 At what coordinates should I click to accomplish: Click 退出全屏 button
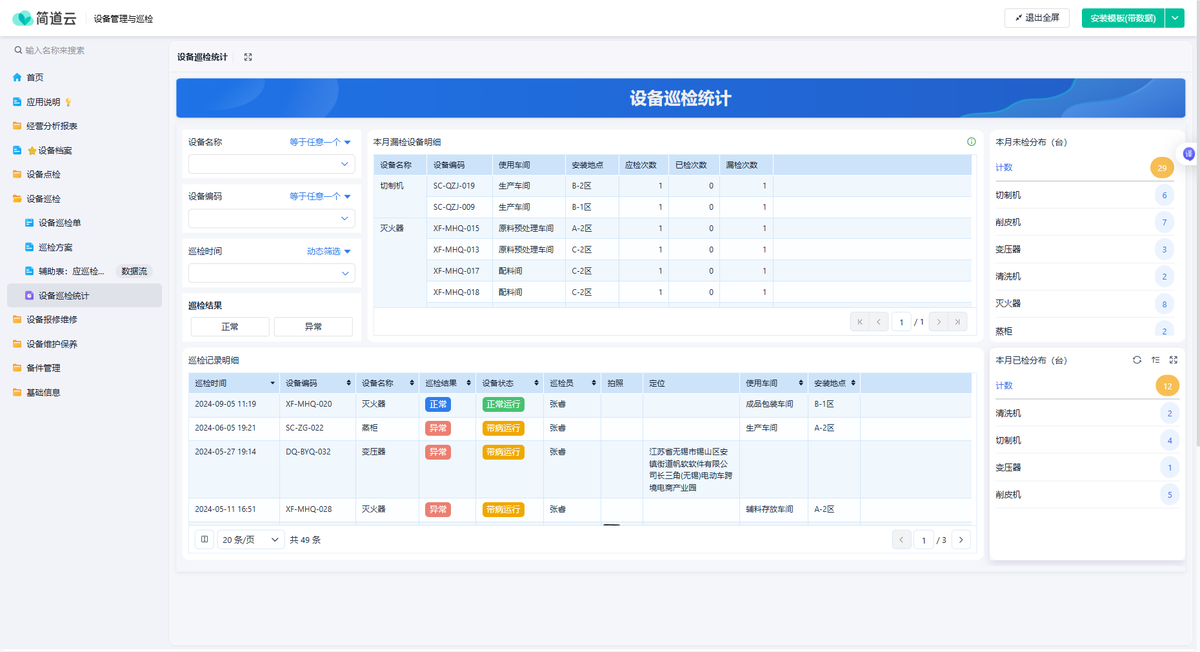[x=1037, y=18]
